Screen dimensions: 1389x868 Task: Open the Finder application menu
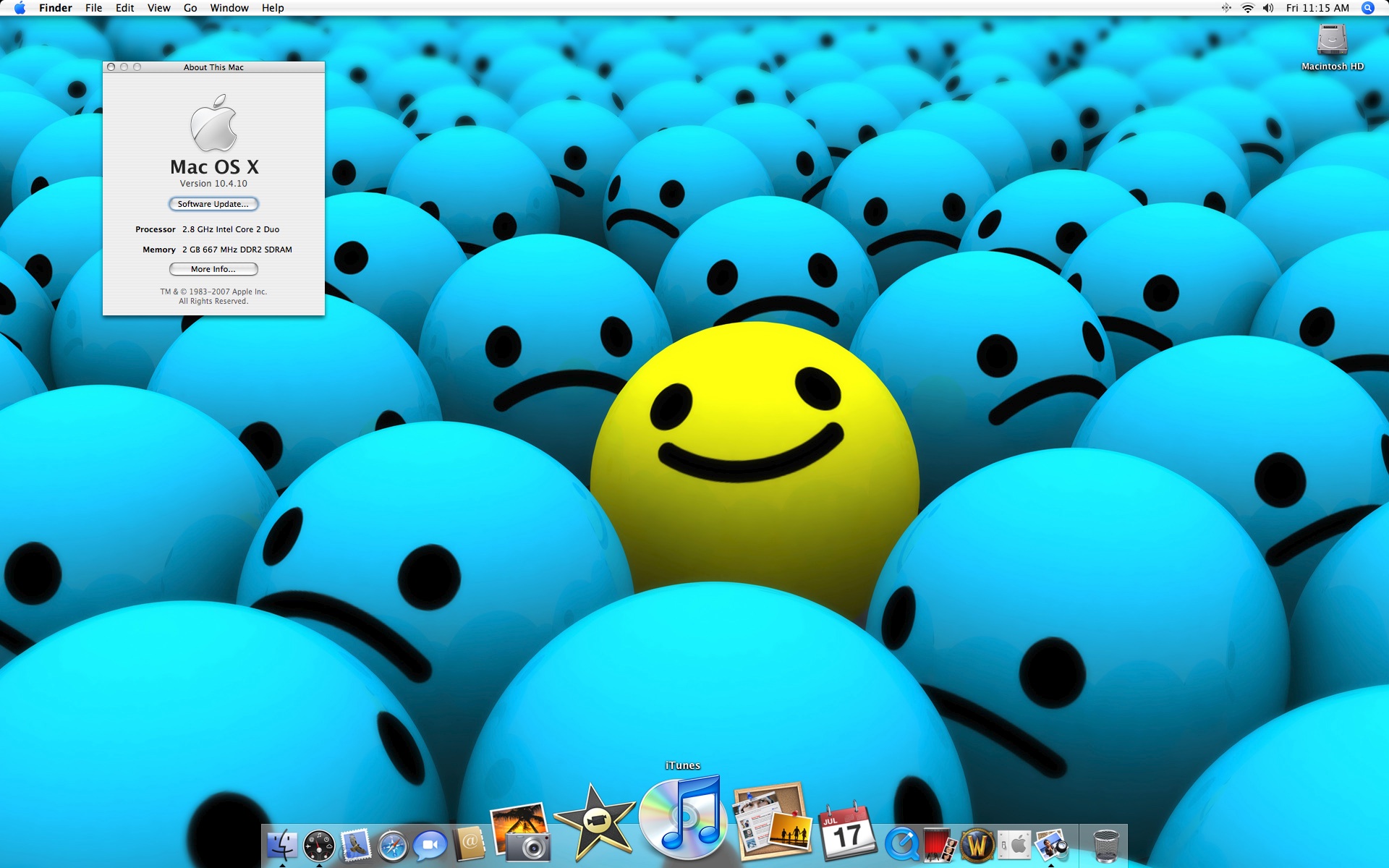click(x=56, y=8)
